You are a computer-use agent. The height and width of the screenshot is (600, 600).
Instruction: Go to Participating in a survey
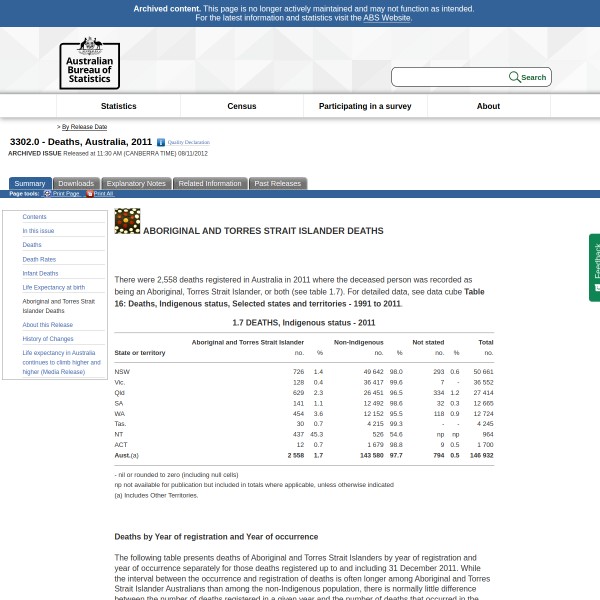(x=365, y=106)
